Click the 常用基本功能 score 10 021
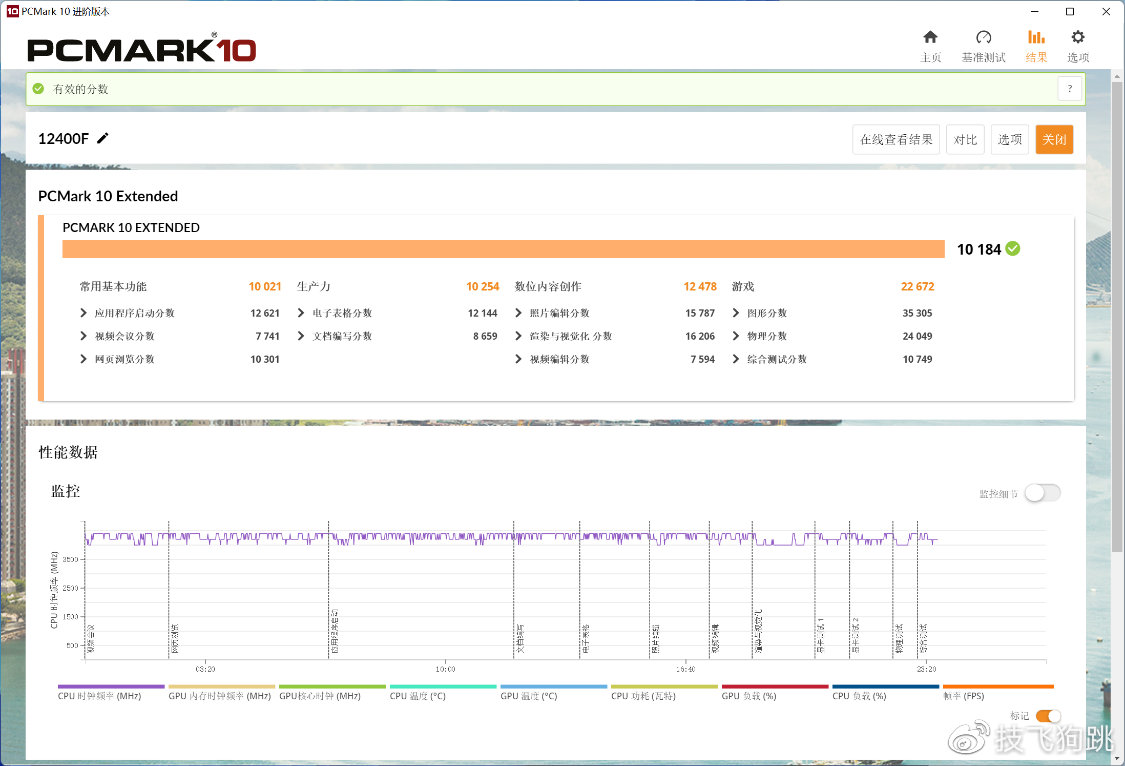1125x766 pixels. point(265,286)
